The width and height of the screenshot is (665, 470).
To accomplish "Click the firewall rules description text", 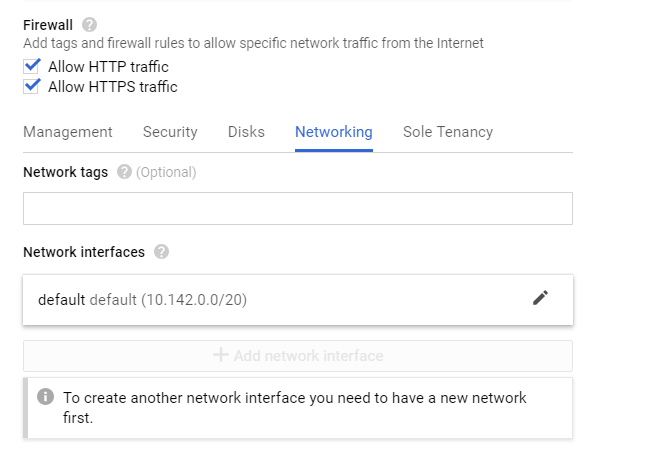I will 253,43.
